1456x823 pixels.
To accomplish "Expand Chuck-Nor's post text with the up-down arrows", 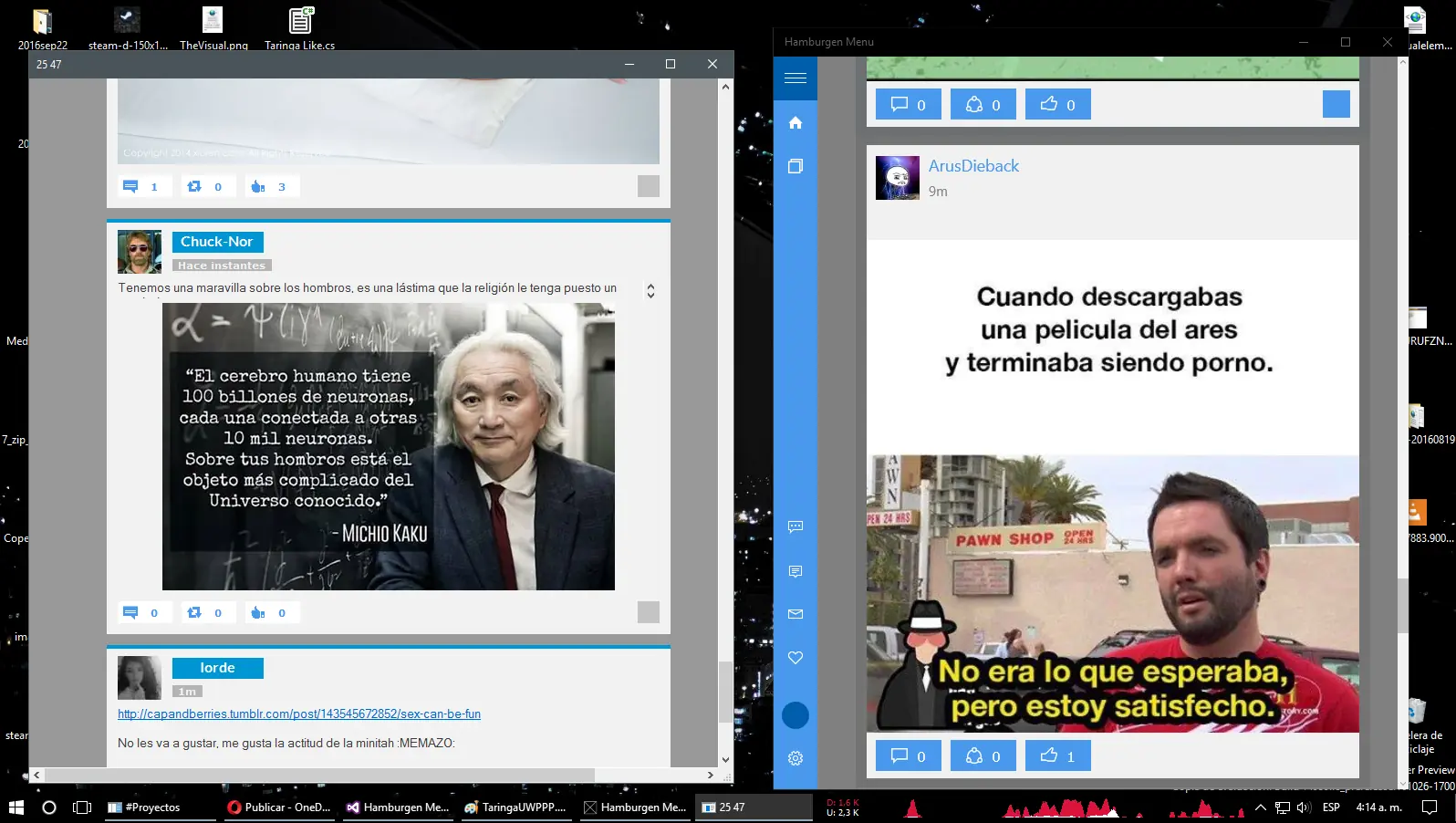I will (x=650, y=291).
